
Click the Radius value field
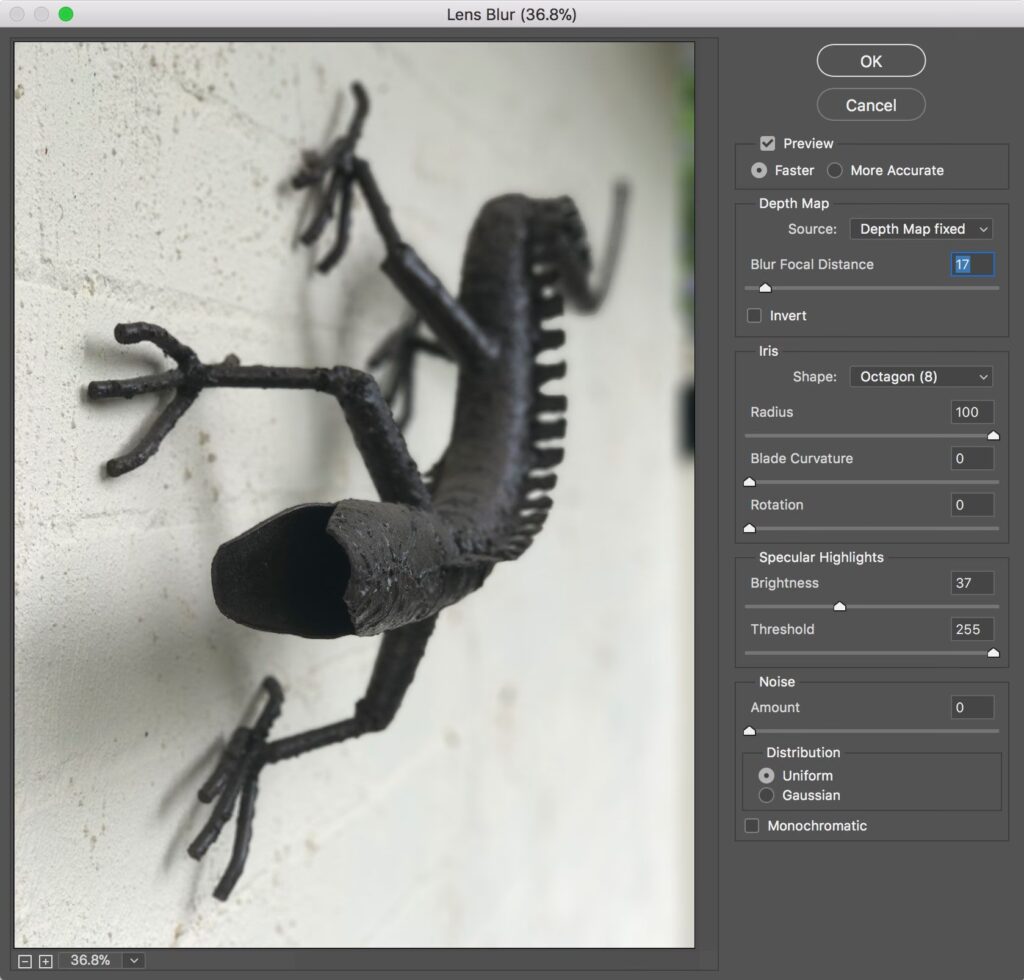point(972,413)
